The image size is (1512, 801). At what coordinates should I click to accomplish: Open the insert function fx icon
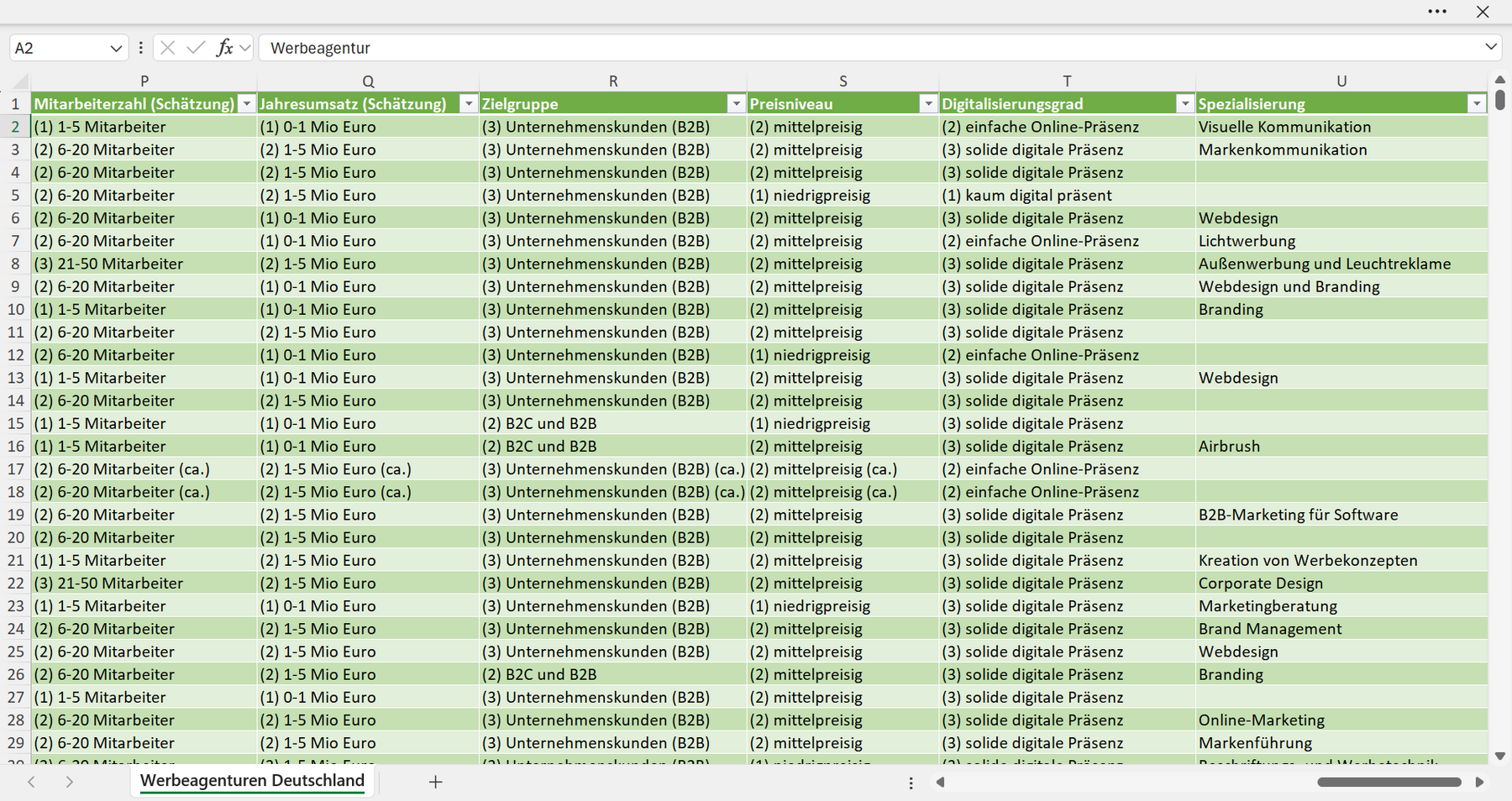click(x=224, y=48)
